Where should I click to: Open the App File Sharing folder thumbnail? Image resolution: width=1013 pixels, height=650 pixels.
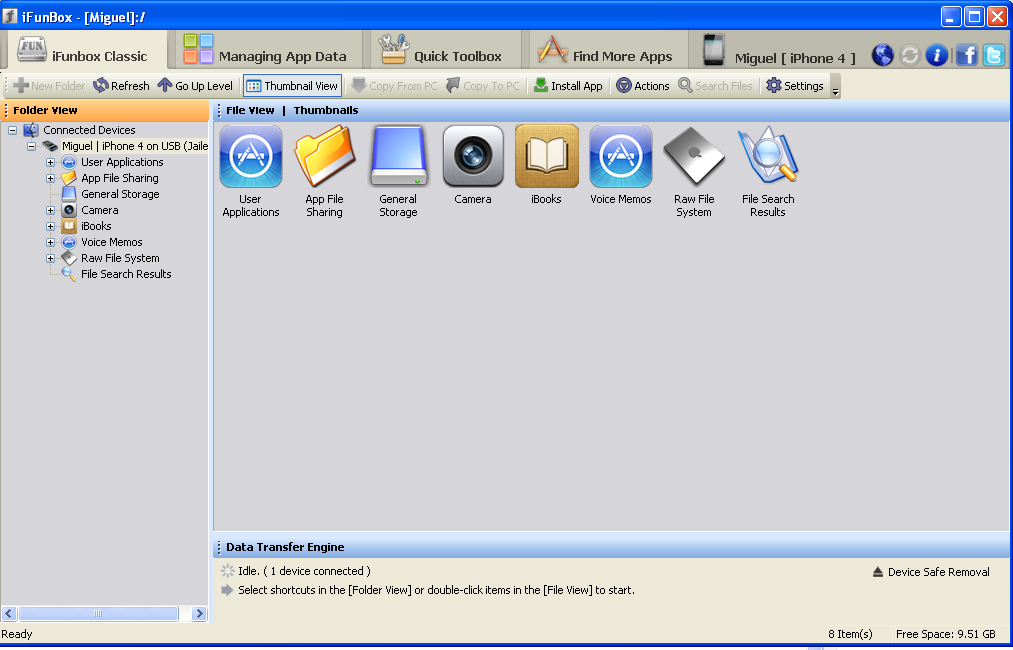pos(324,172)
